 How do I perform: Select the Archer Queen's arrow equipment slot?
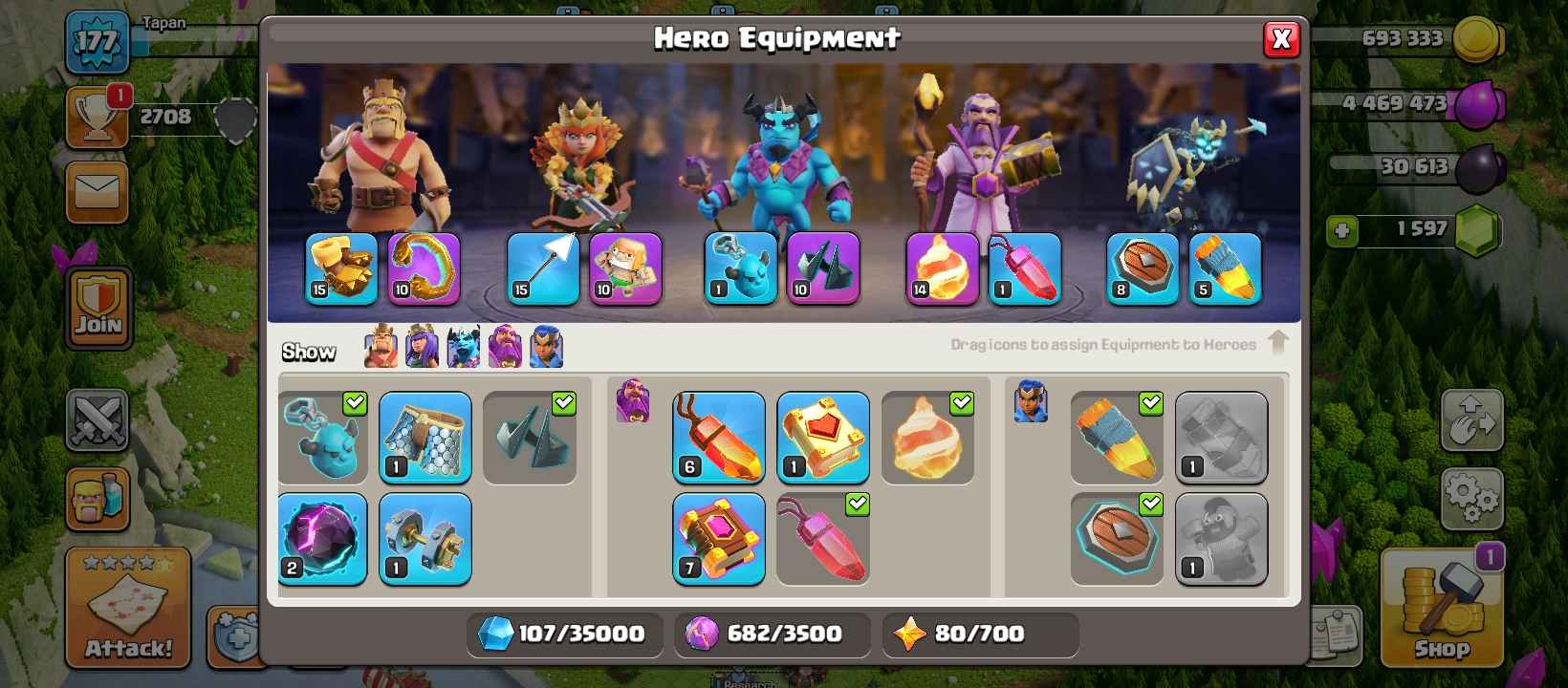[543, 269]
